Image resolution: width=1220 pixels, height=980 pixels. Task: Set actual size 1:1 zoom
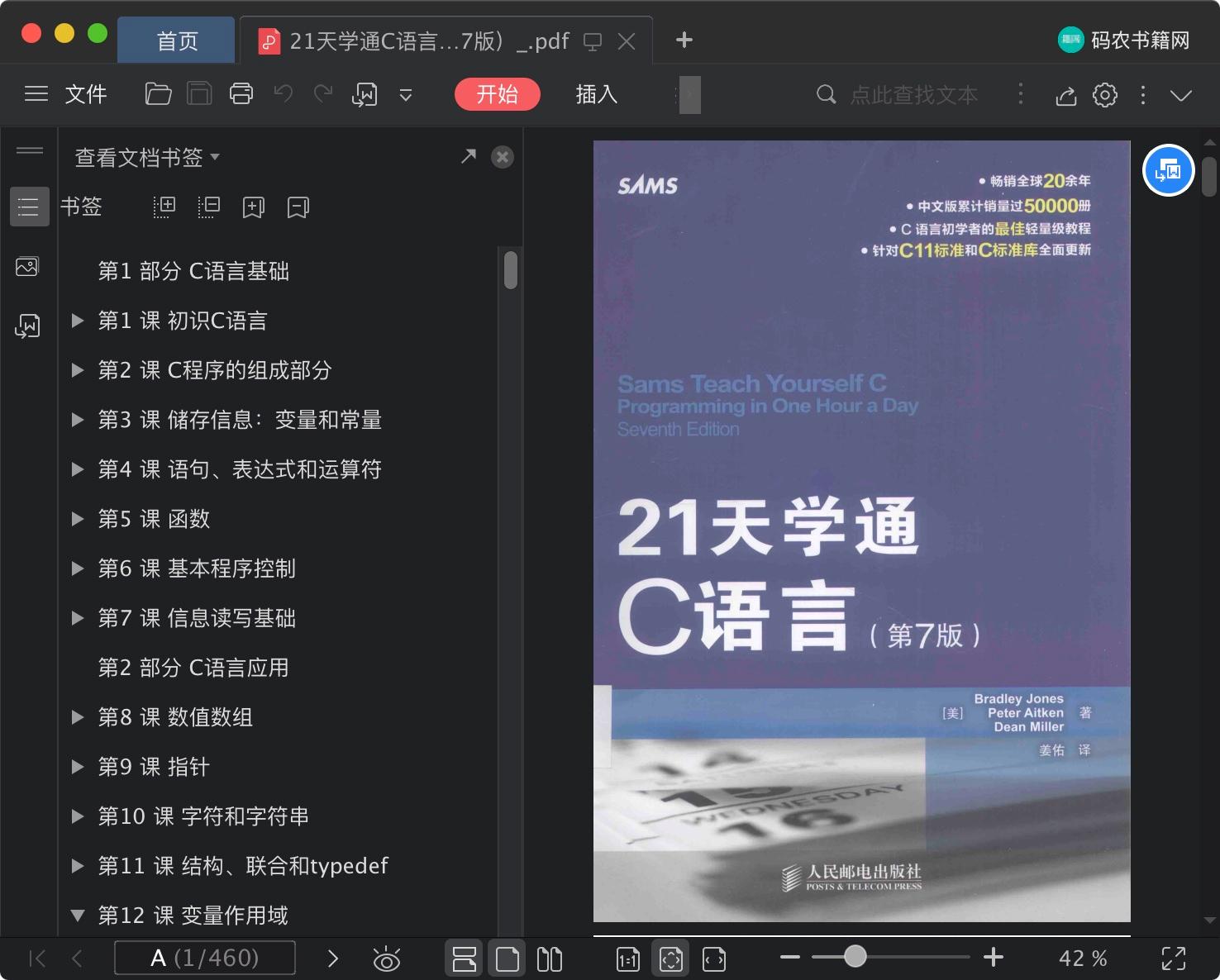pyautogui.click(x=628, y=959)
